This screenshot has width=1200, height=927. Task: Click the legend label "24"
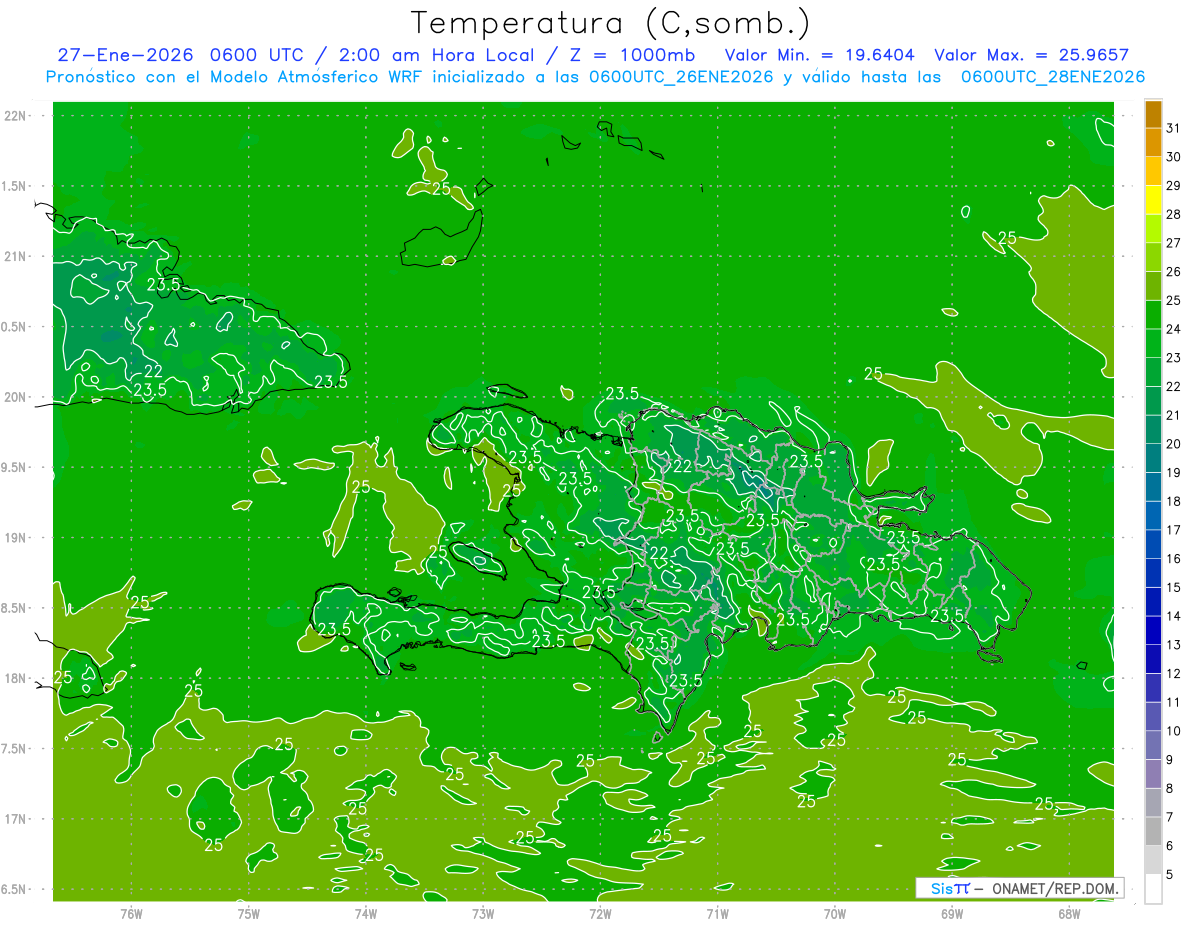(1174, 329)
